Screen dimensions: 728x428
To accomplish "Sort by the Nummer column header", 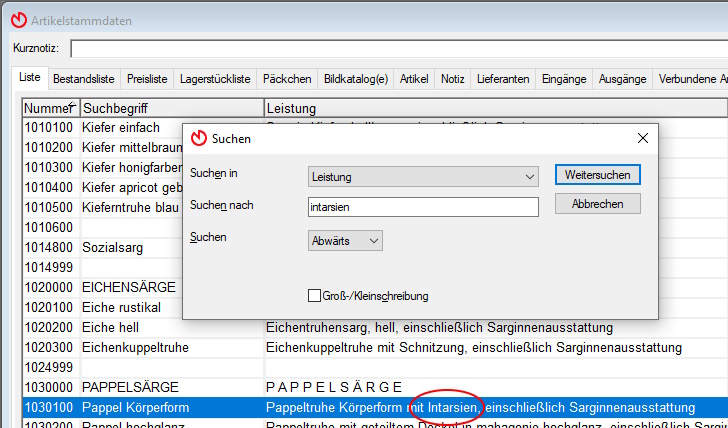I will click(x=51, y=108).
